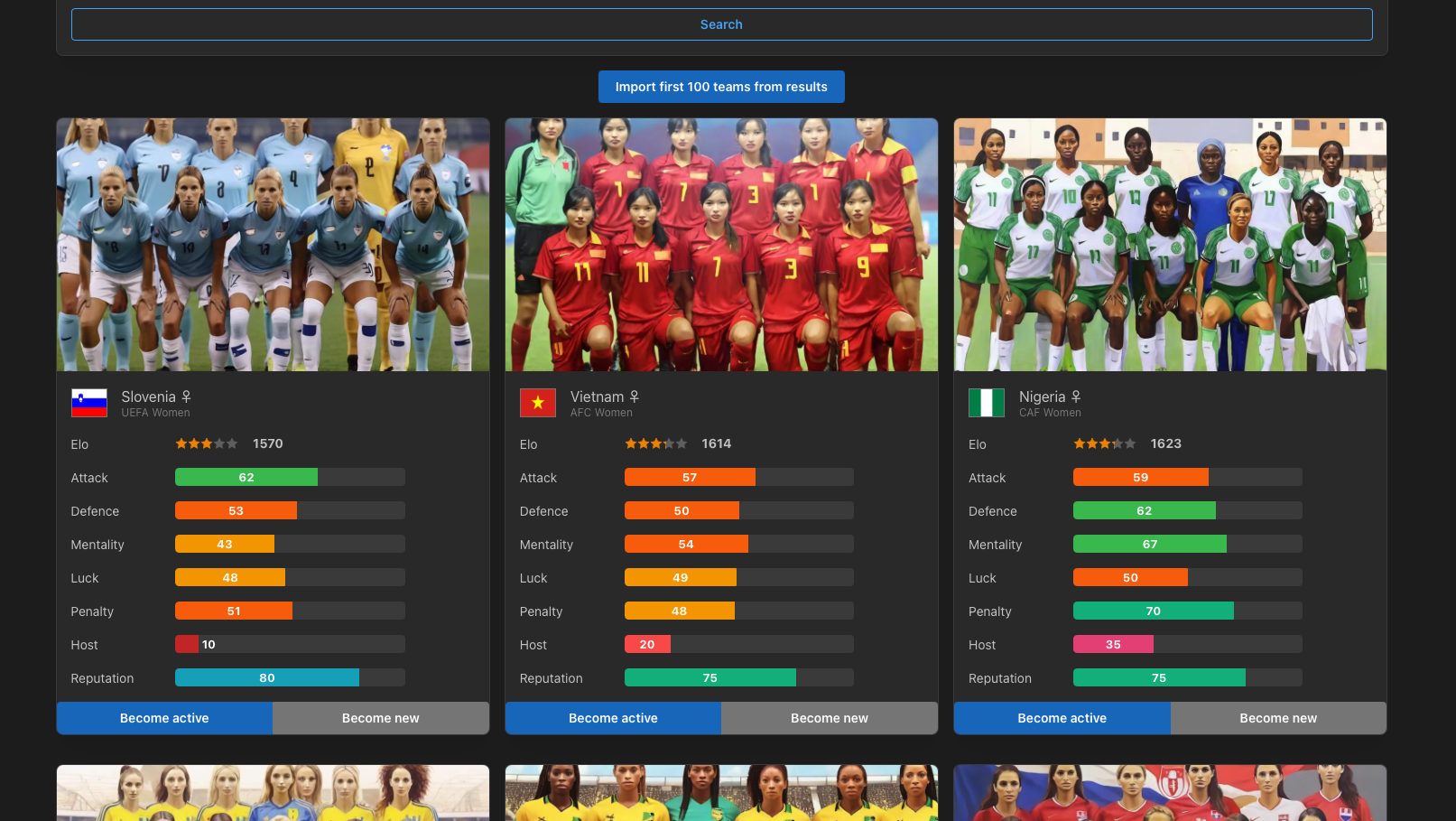The height and width of the screenshot is (821, 1456).
Task: Click Nigeria's Elo star rating
Action: (x=1105, y=443)
